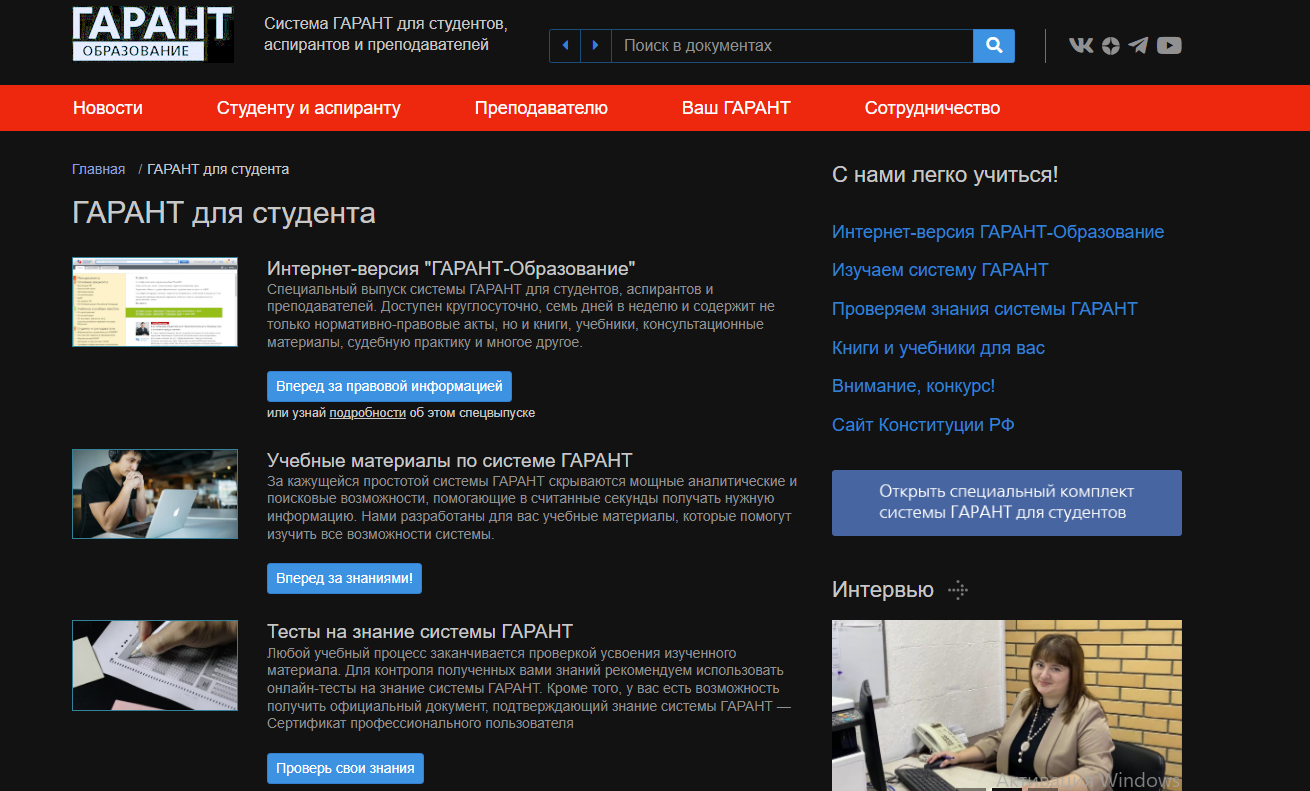Screen dimensions: 1310x791
Task: Click the Проверь свои знания button
Action: [345, 768]
